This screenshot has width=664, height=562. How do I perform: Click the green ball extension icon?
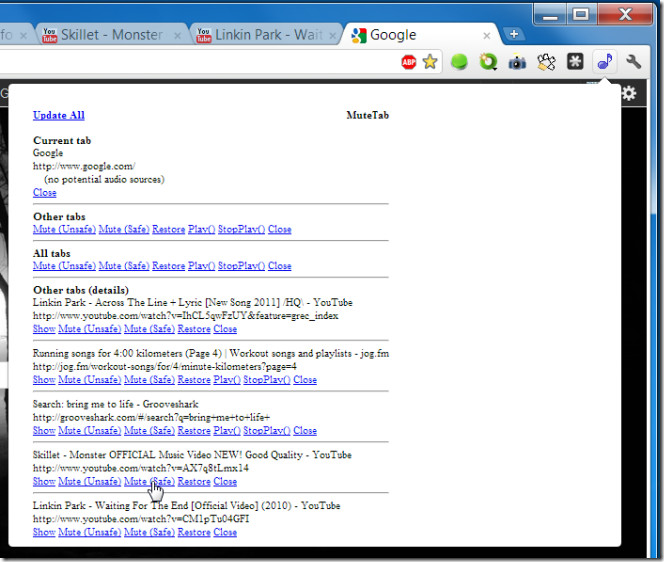point(459,62)
